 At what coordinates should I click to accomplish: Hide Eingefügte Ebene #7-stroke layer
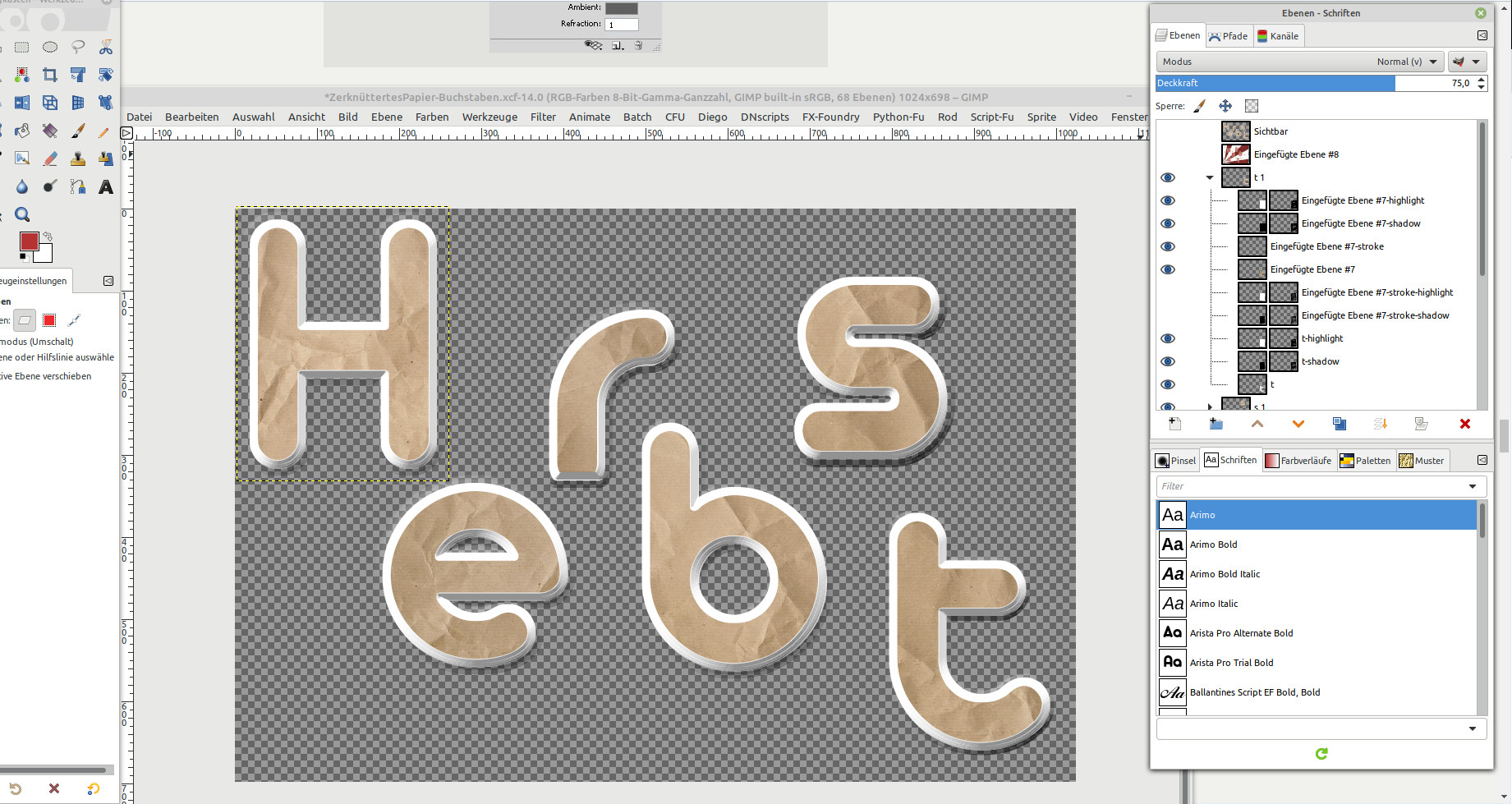pos(1168,246)
